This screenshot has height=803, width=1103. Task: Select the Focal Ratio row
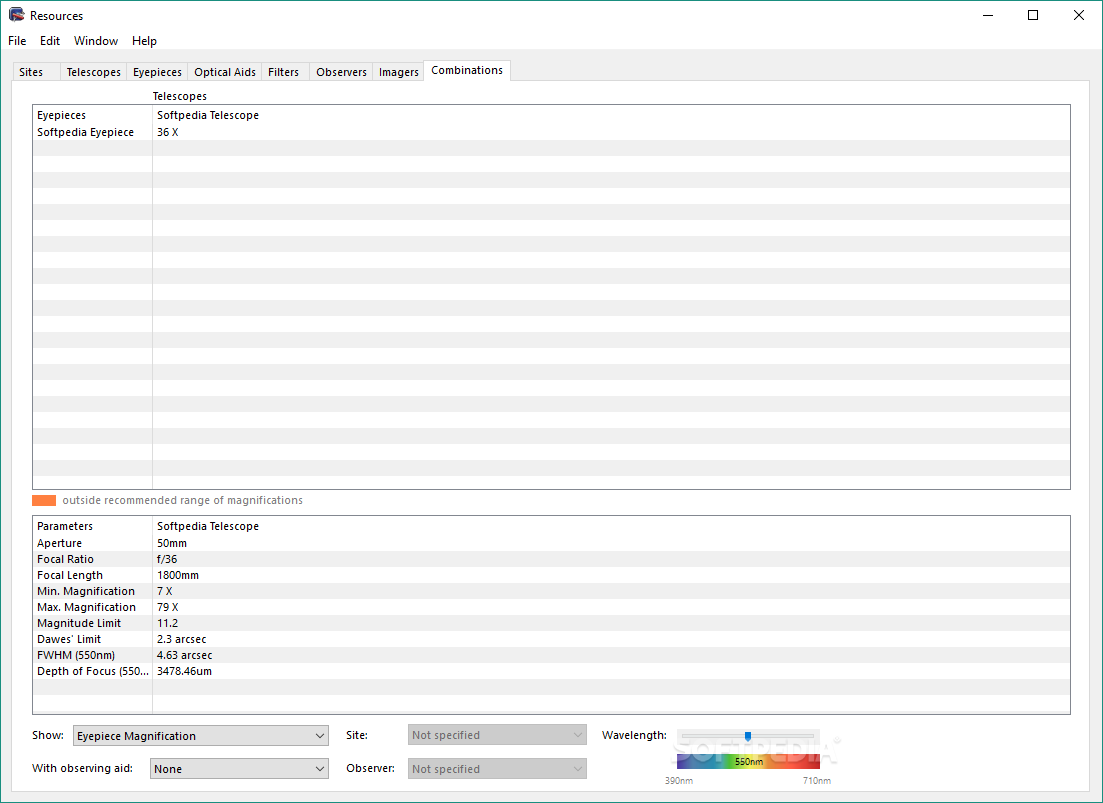coord(551,559)
